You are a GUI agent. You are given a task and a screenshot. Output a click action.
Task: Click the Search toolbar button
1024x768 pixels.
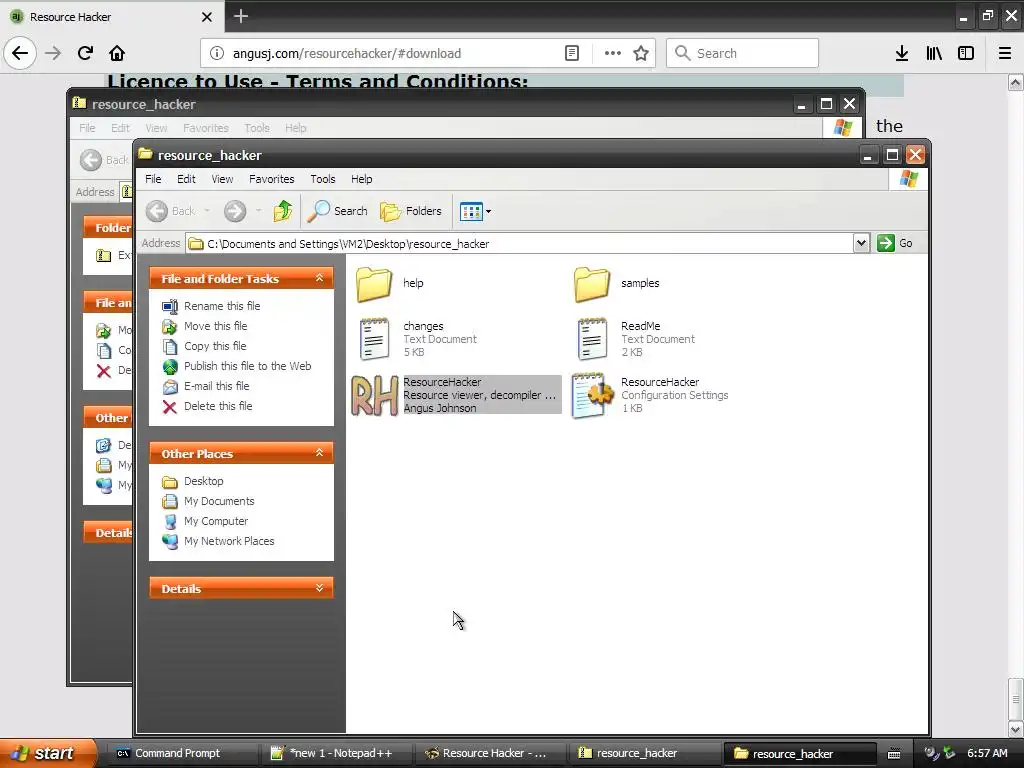tap(338, 211)
